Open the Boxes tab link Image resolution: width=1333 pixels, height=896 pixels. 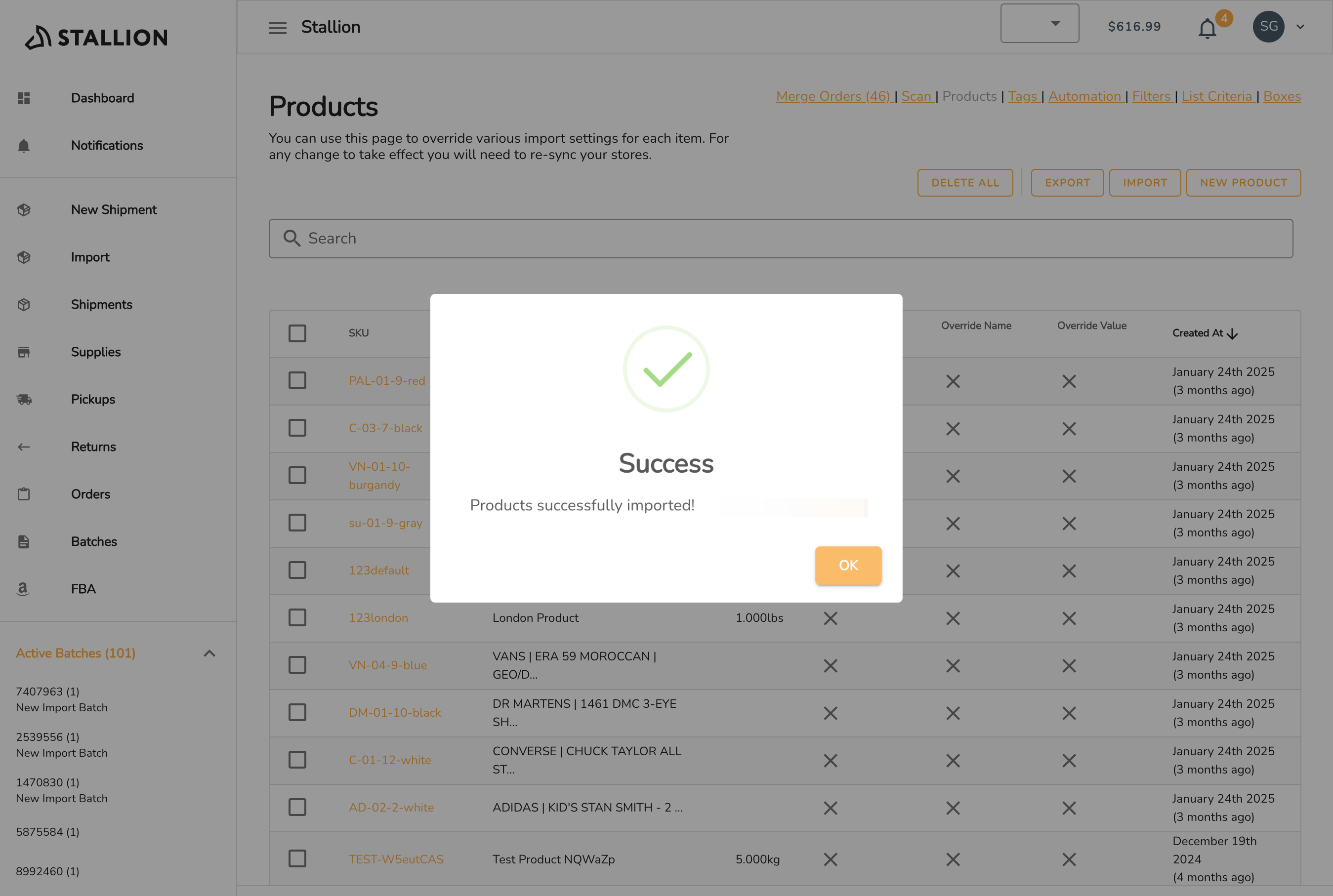[1282, 97]
